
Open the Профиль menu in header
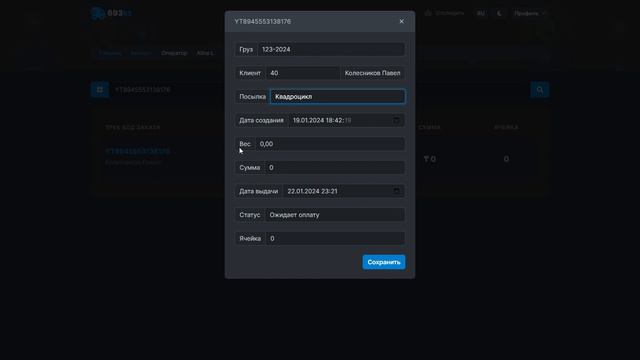tap(529, 13)
